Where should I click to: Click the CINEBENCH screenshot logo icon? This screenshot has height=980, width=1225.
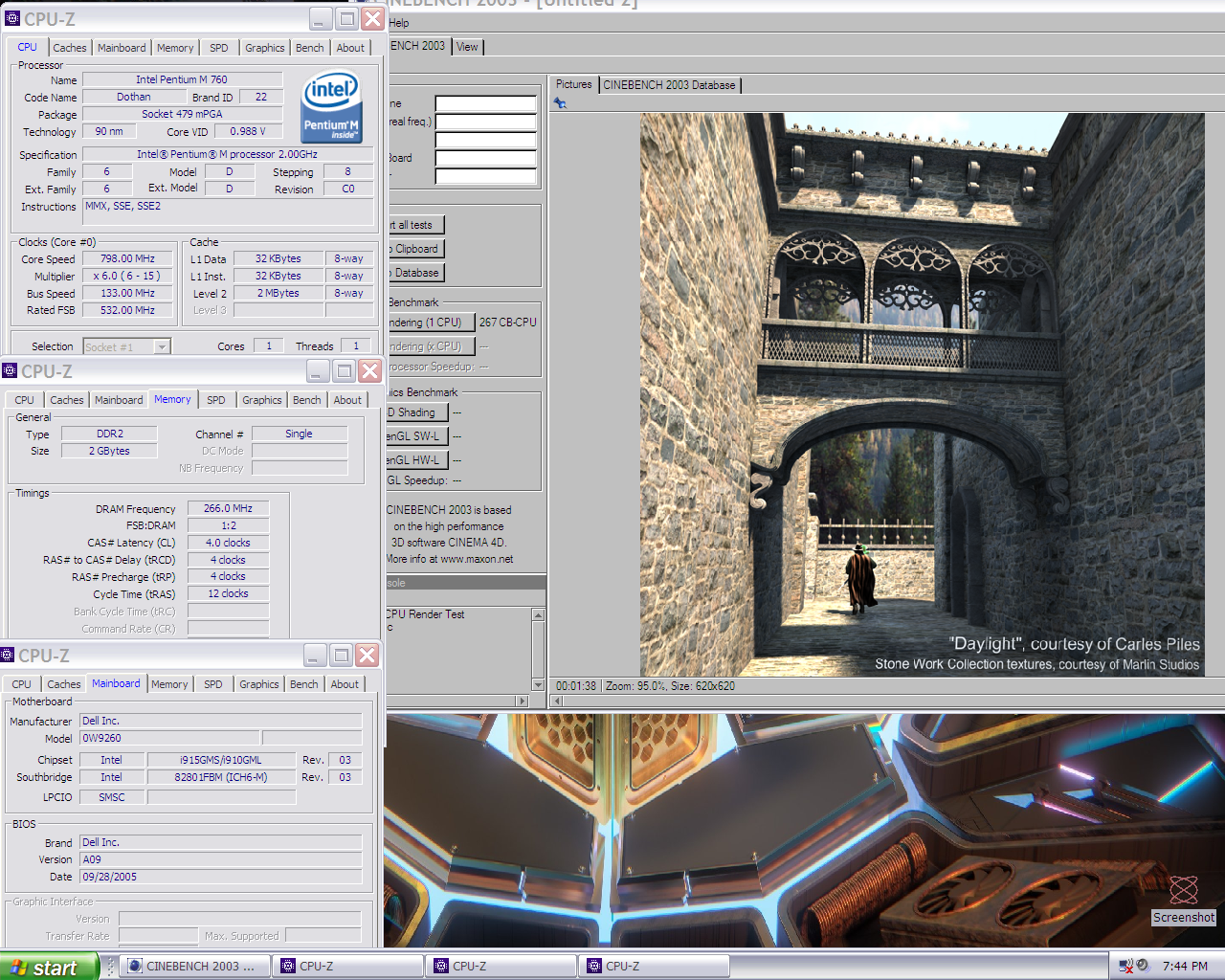pos(1184,890)
